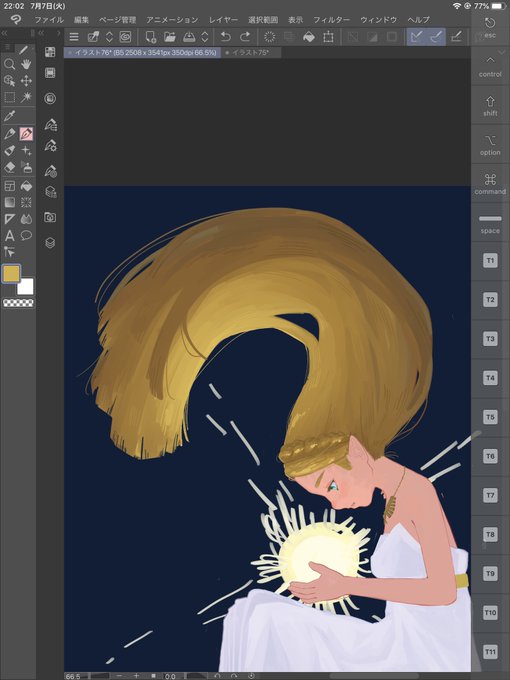This screenshot has width=510, height=680.
Task: Click the Save icon in command bar
Action: [x=189, y=37]
